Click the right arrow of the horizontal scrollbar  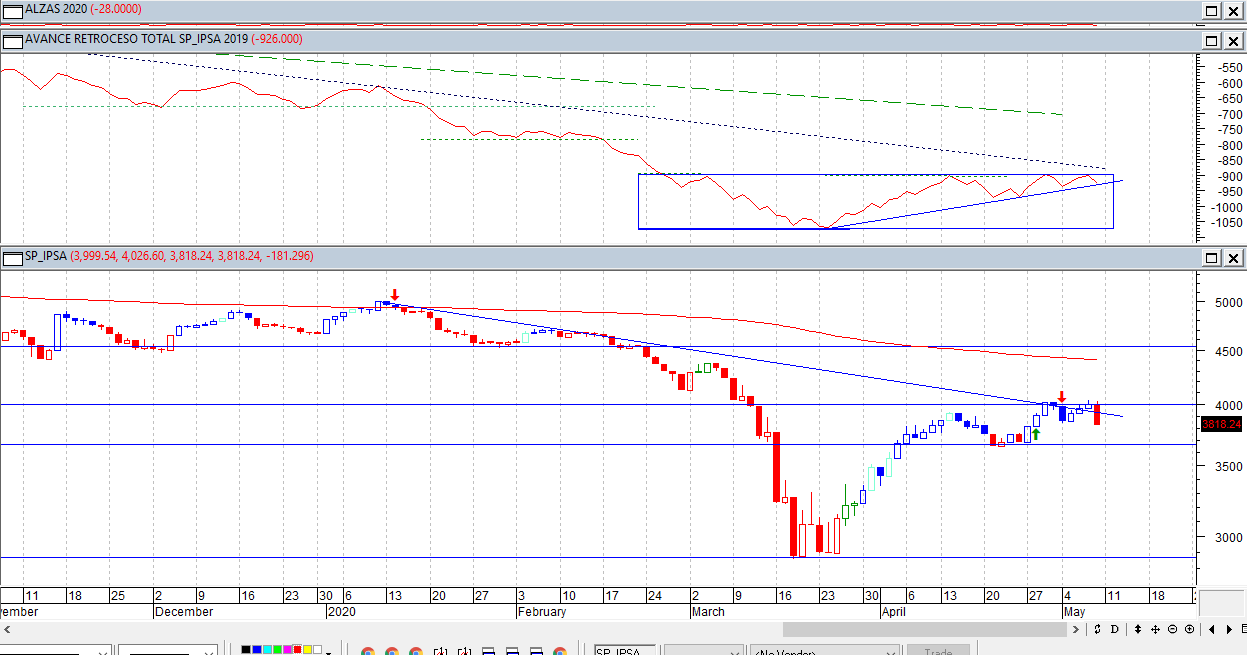1076,629
